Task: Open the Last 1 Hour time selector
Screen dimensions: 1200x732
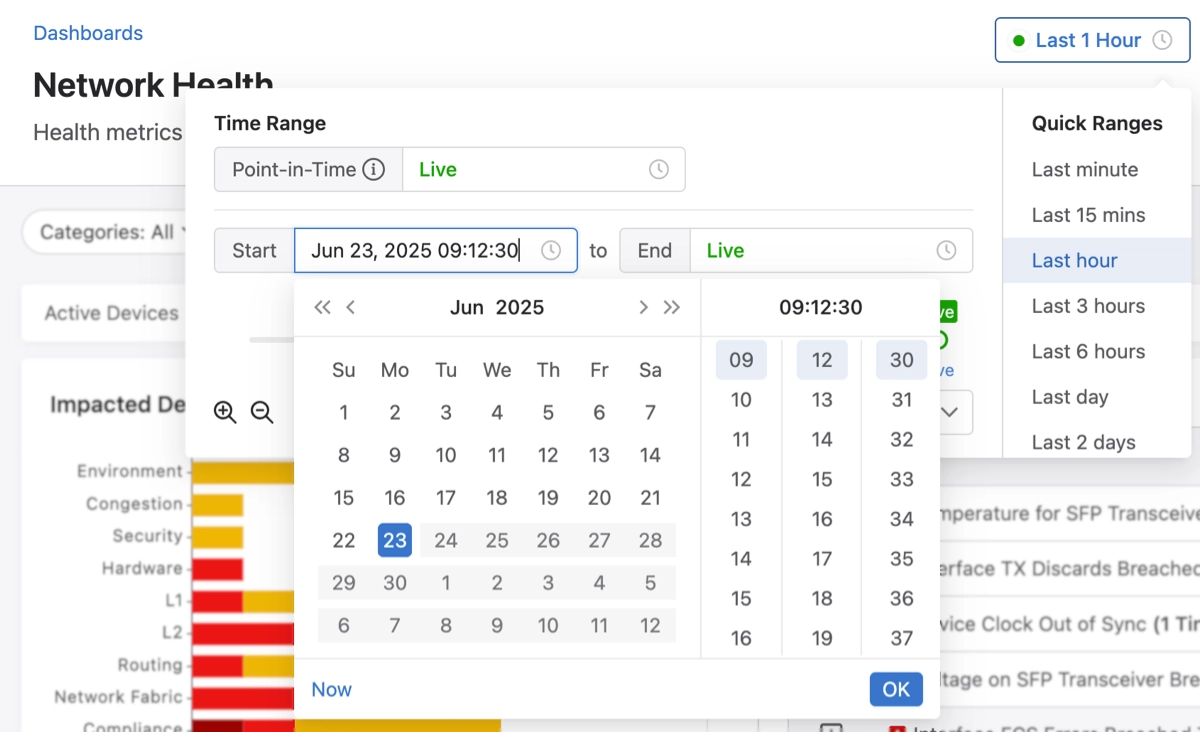Action: click(1091, 41)
